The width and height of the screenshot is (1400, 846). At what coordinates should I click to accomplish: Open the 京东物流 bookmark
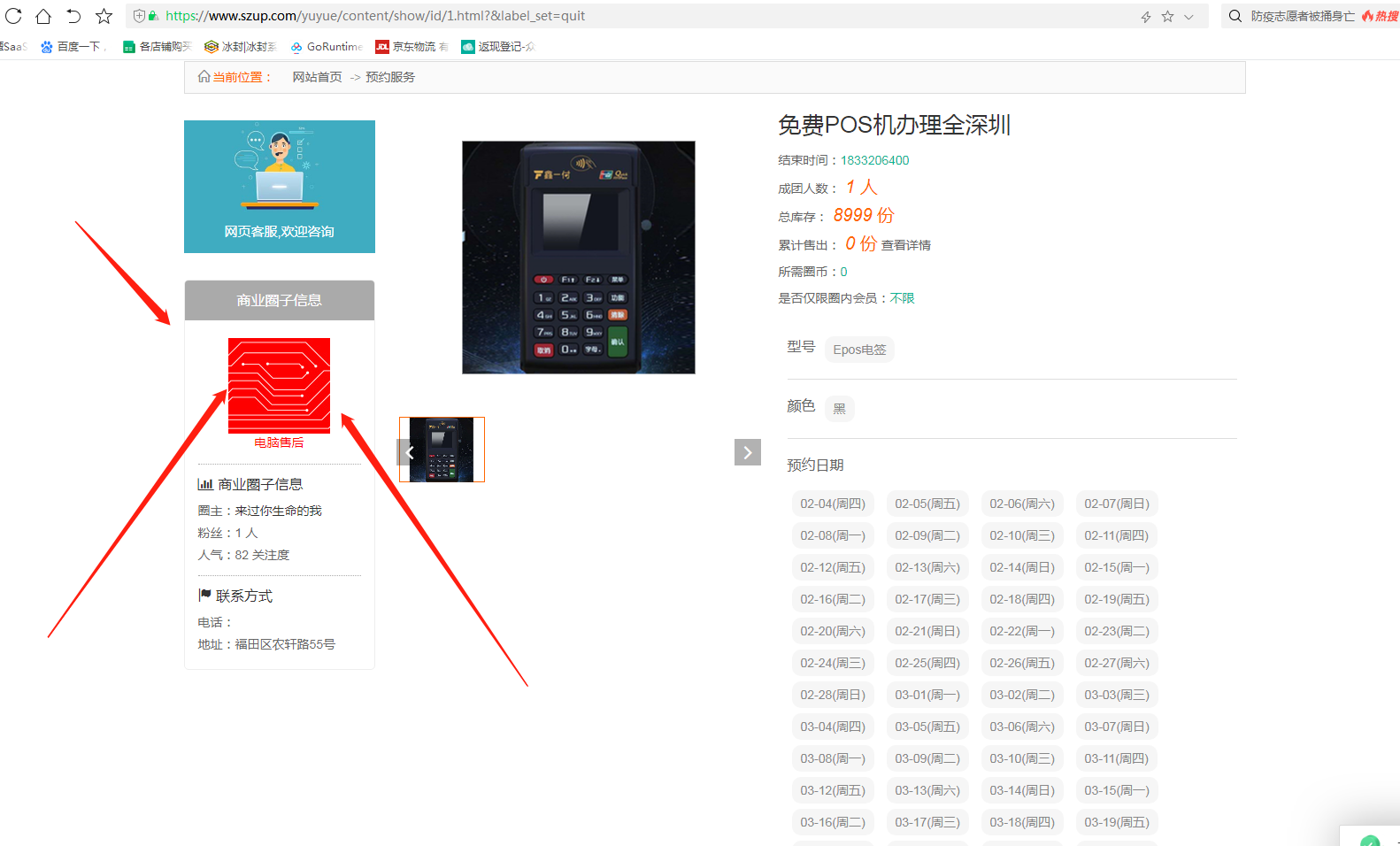[412, 47]
